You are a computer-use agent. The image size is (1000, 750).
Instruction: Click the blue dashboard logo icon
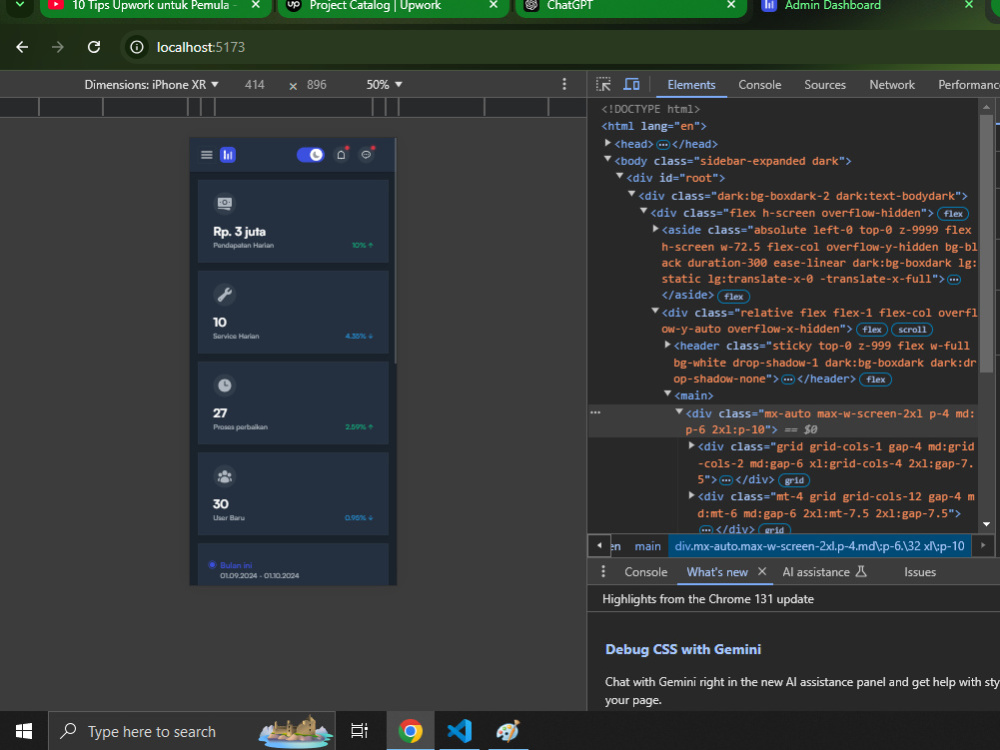coord(228,155)
